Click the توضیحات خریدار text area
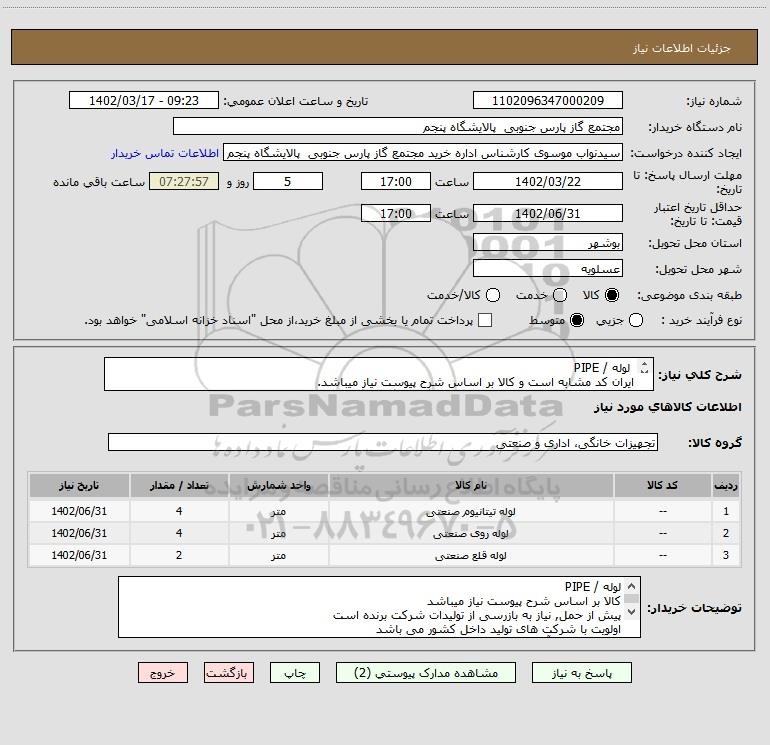The image size is (770, 745). [379, 607]
